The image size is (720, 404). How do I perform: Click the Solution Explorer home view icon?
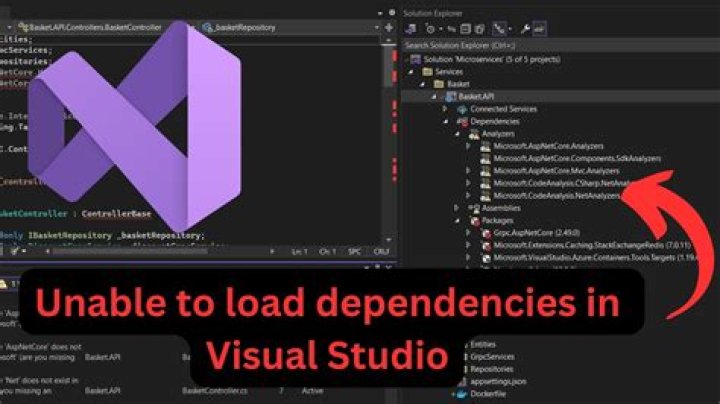coord(411,29)
